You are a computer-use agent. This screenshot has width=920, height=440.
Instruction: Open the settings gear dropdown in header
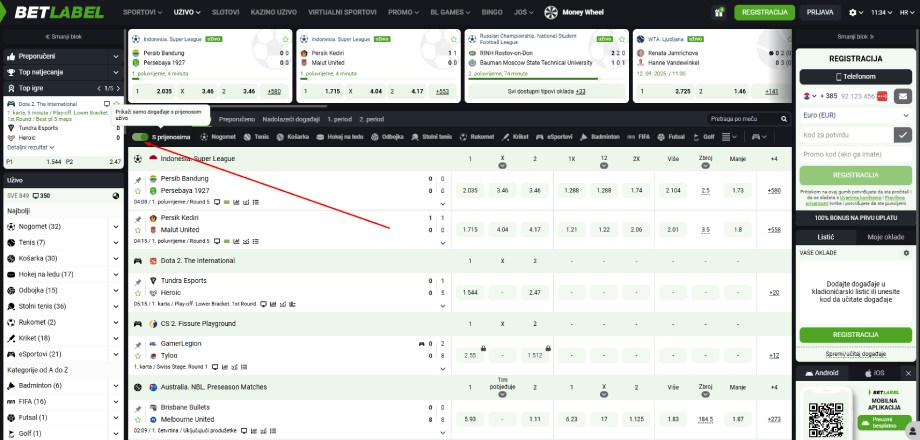856,12
